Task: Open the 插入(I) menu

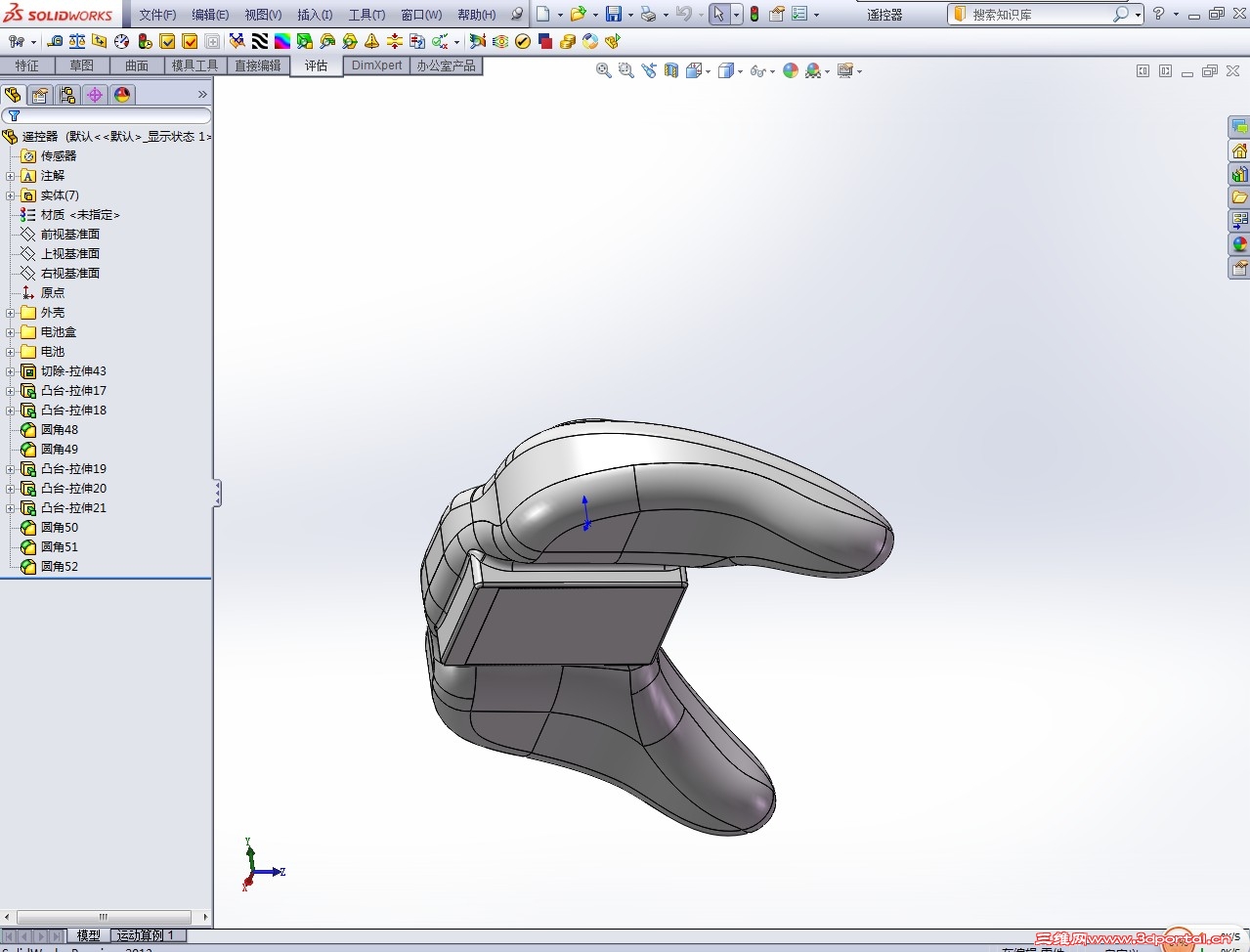Action: (315, 15)
